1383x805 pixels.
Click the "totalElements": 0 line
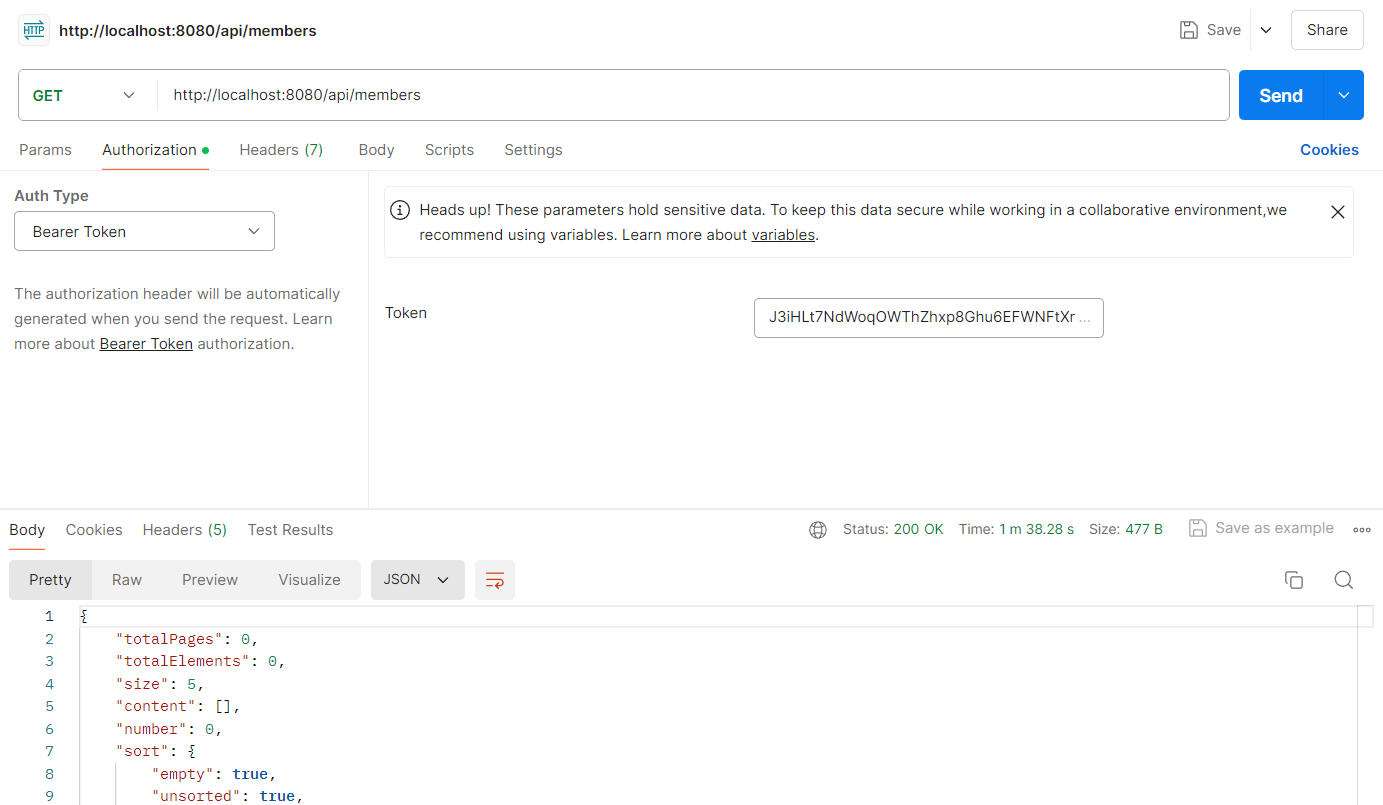coord(201,661)
